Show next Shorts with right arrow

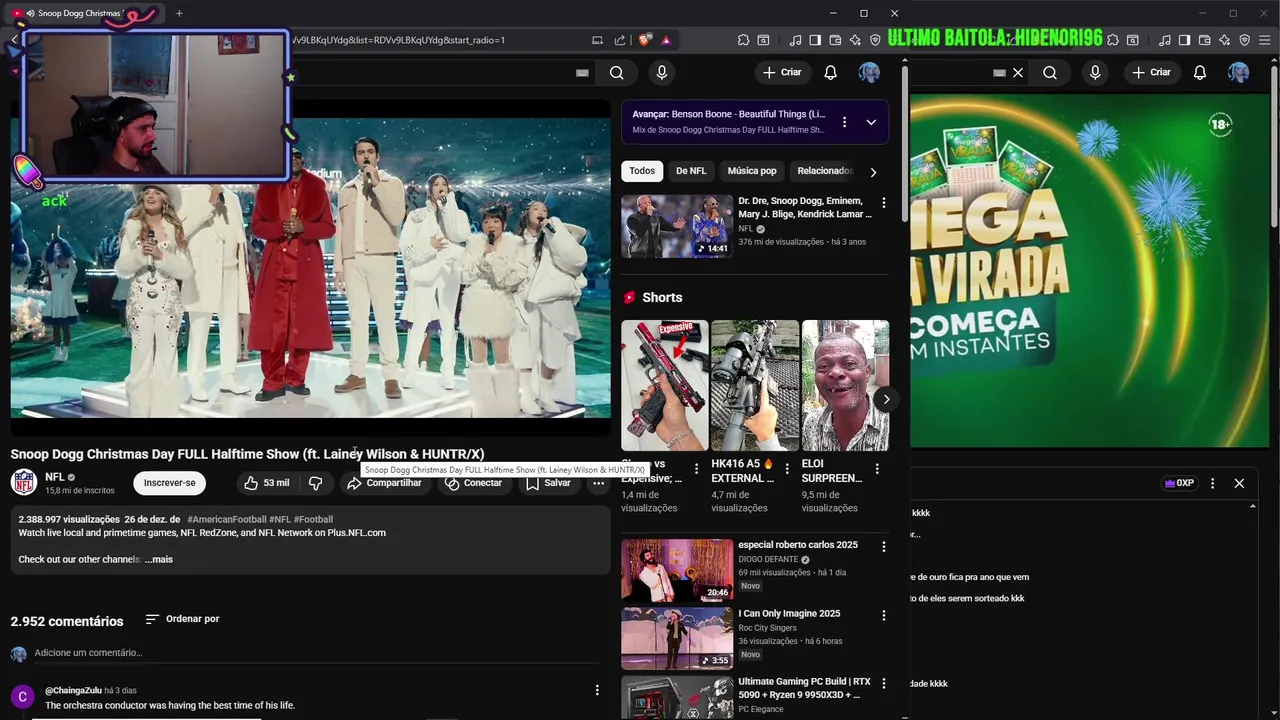[x=886, y=399]
